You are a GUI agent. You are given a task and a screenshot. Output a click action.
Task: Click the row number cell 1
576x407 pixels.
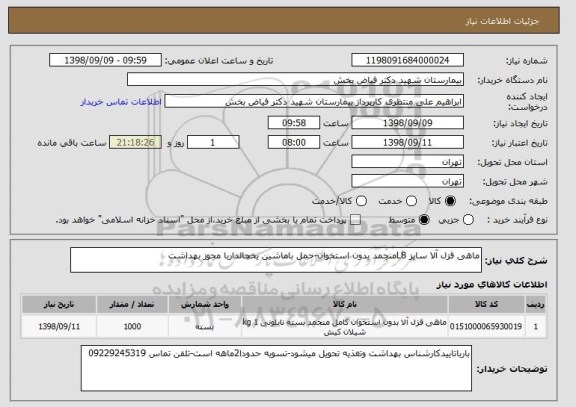[536, 327]
